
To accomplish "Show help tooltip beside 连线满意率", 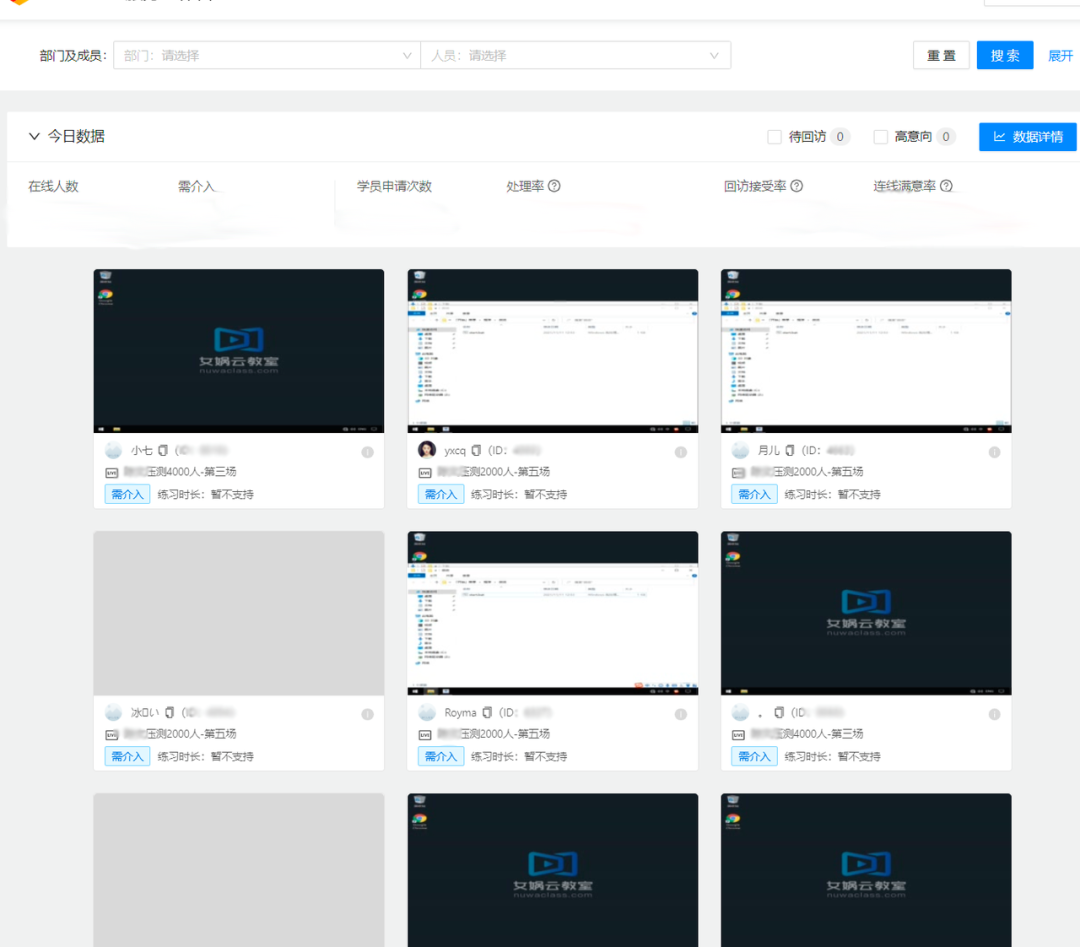I will [946, 186].
